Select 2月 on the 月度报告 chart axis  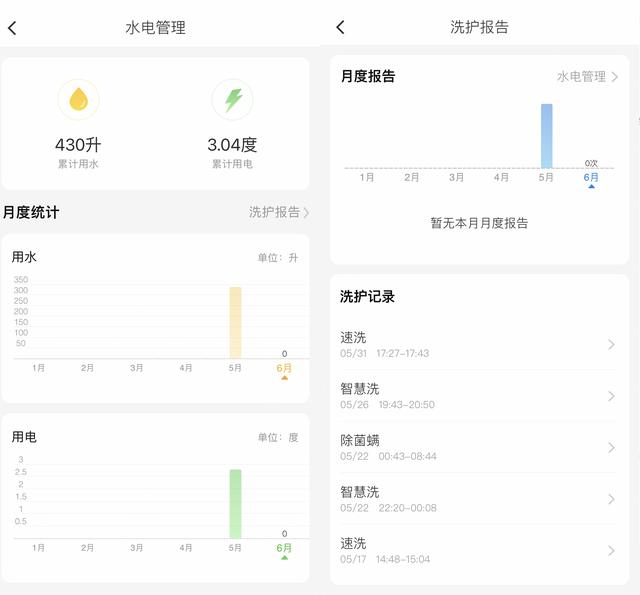[411, 178]
